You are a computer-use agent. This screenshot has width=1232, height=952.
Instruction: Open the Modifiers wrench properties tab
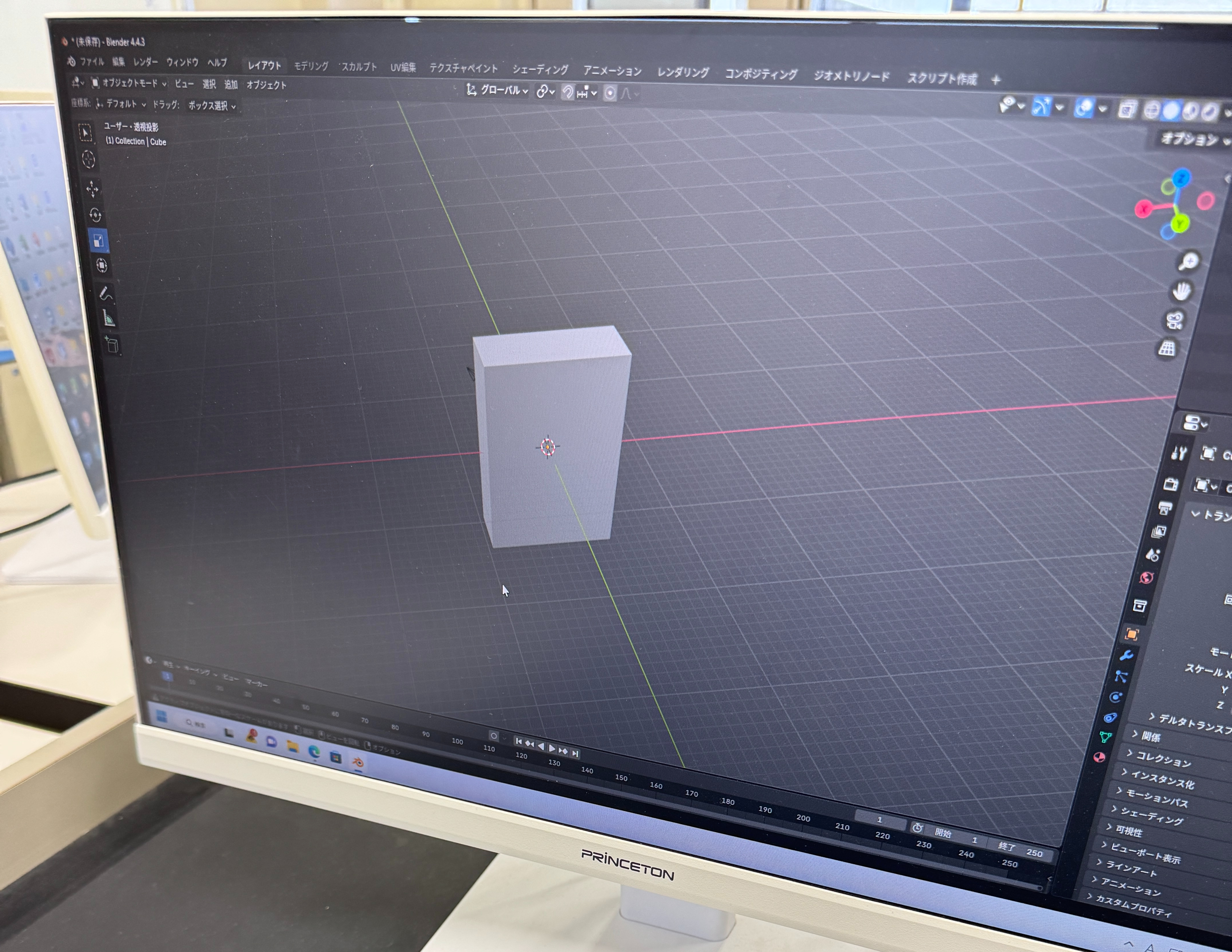pyautogui.click(x=1126, y=655)
